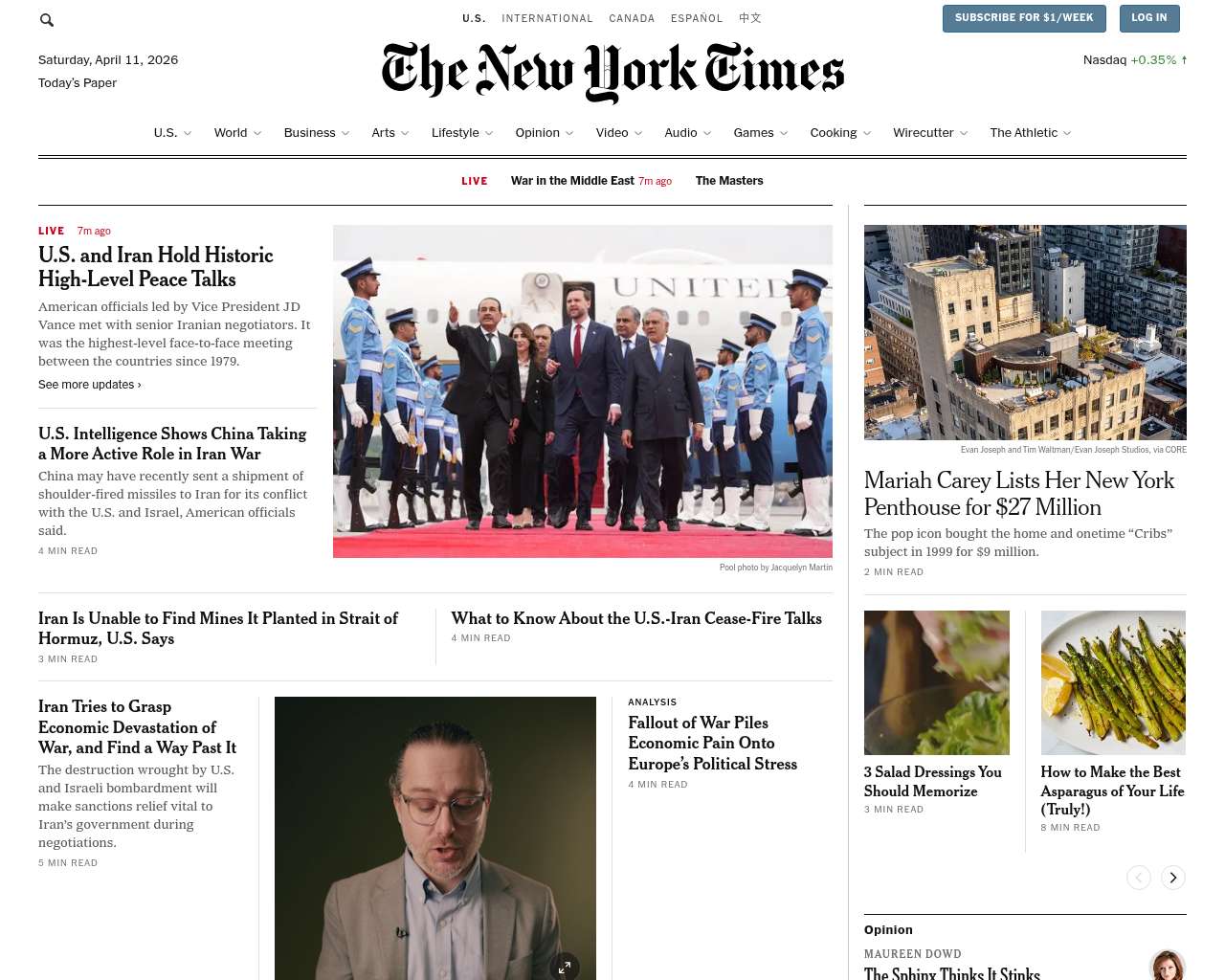Expand the Business section chevron

(345, 133)
